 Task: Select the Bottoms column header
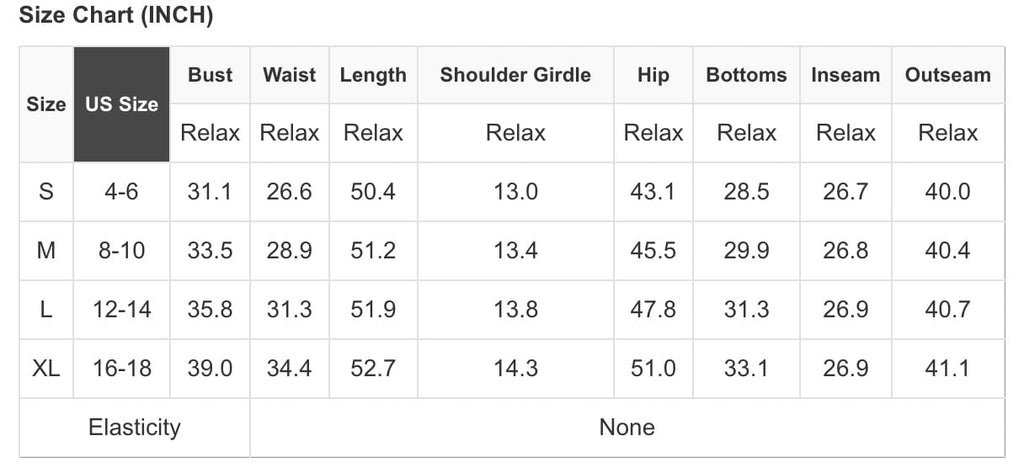[746, 75]
